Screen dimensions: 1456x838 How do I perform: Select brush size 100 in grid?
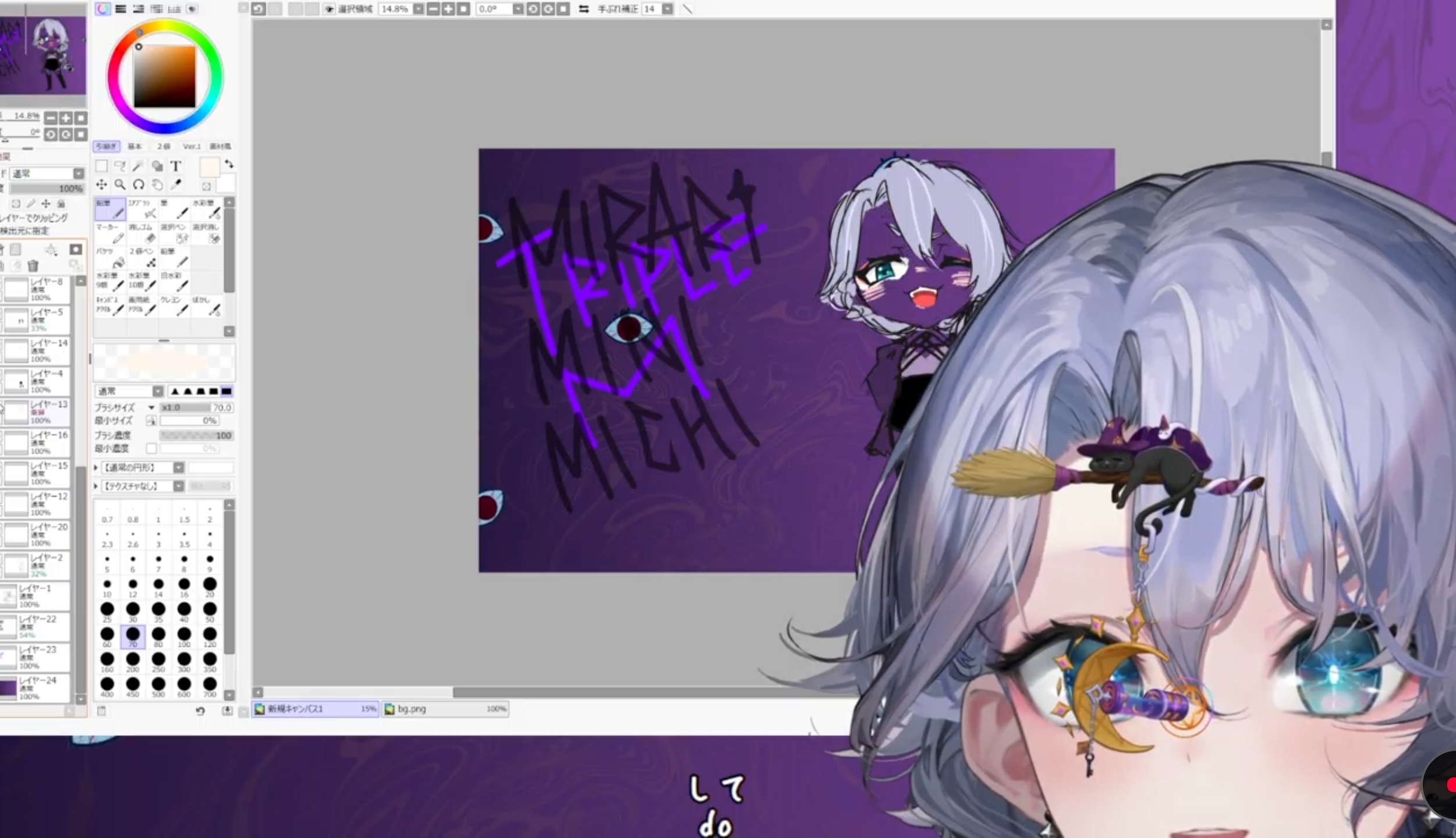click(184, 637)
